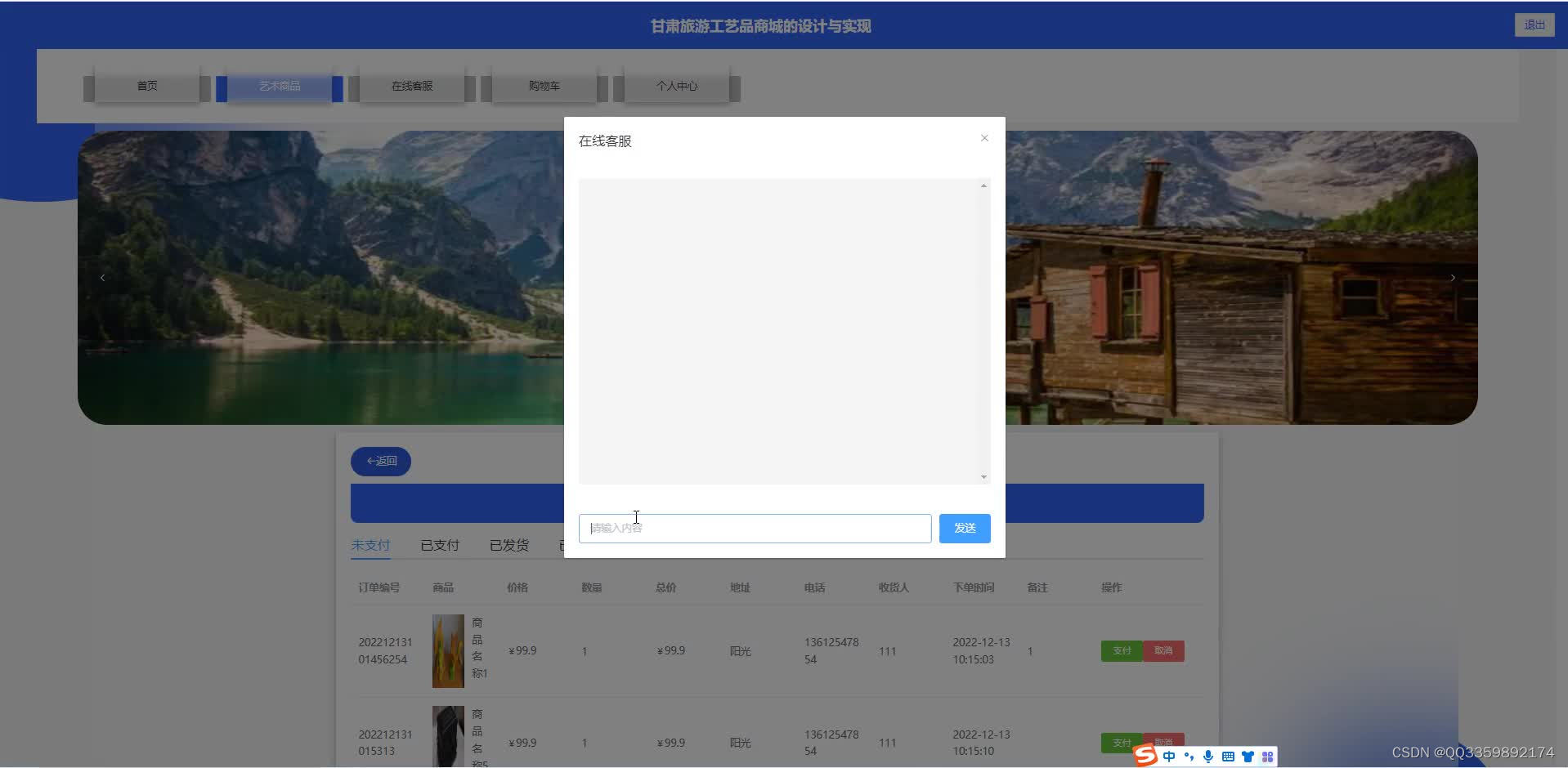
Task: Go back with the ←返回 button
Action: [x=381, y=461]
